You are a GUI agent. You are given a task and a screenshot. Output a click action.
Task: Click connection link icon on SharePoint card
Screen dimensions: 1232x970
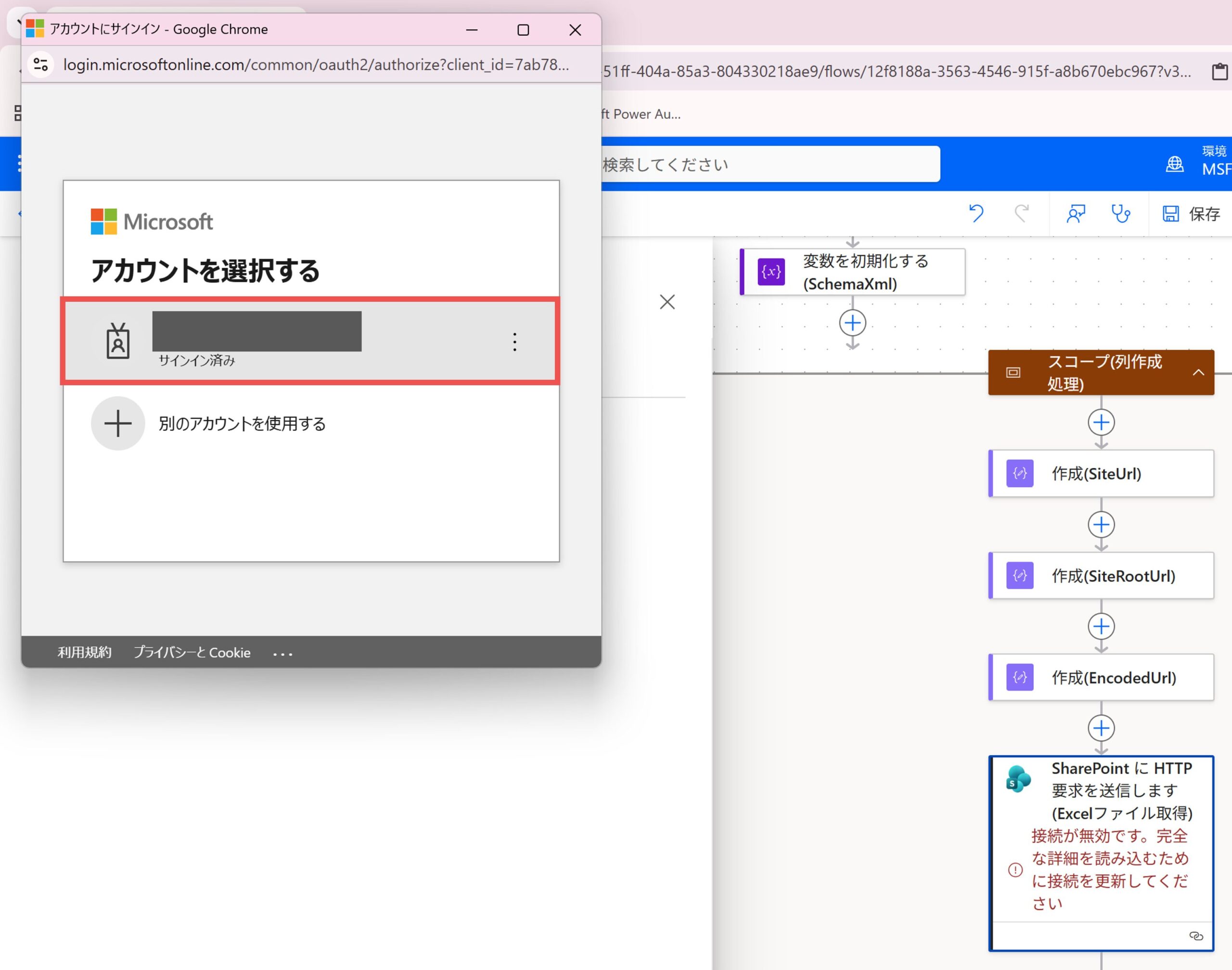point(1195,936)
